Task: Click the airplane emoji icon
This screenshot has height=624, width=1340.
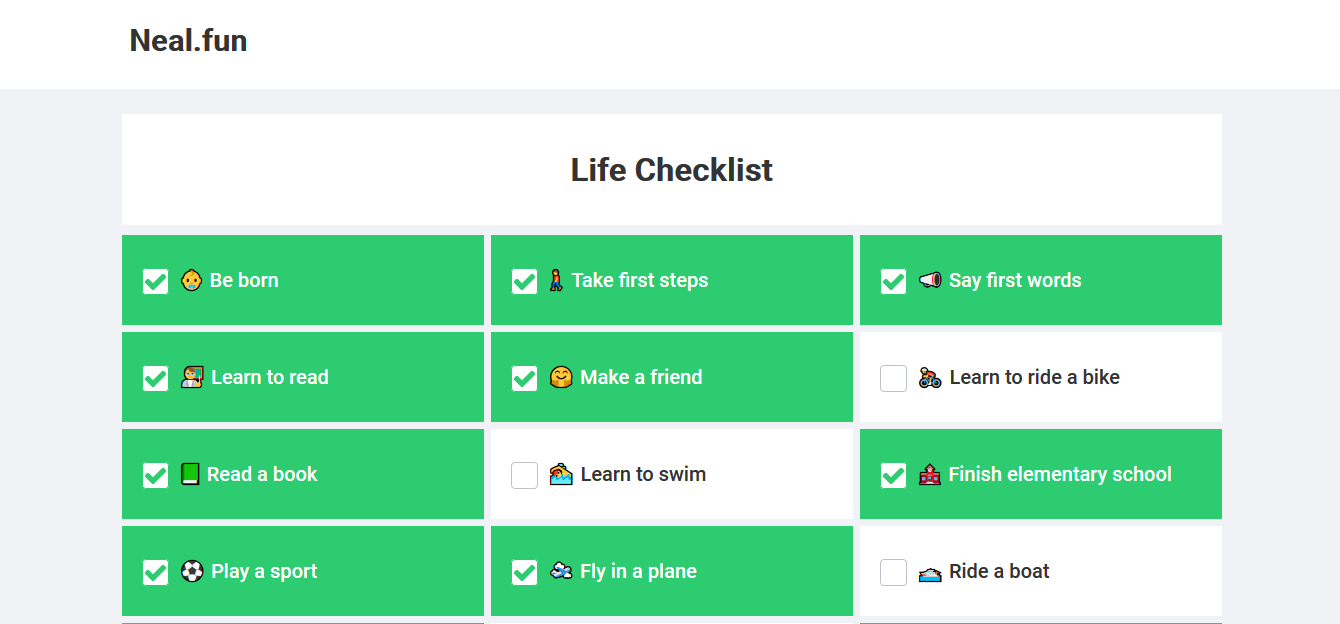Action: tap(561, 571)
